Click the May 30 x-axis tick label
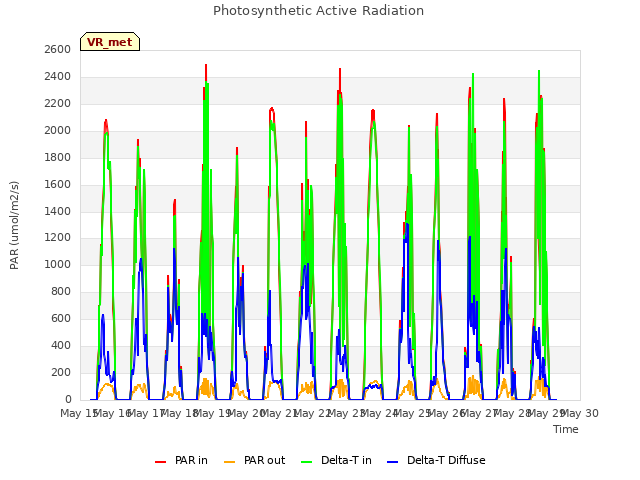The height and width of the screenshot is (480, 640). pyautogui.click(x=580, y=413)
